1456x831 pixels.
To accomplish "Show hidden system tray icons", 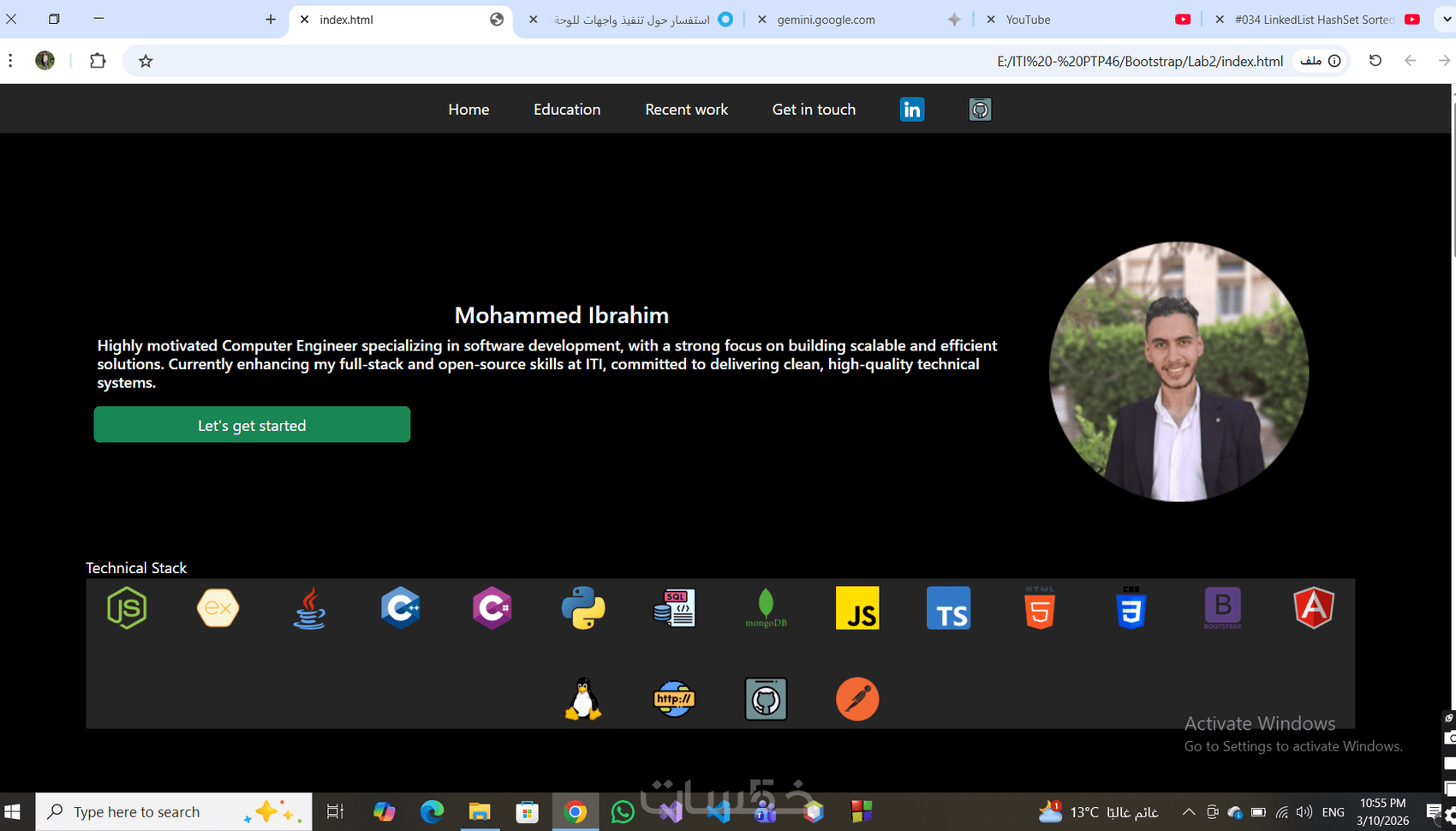I will 1189,812.
